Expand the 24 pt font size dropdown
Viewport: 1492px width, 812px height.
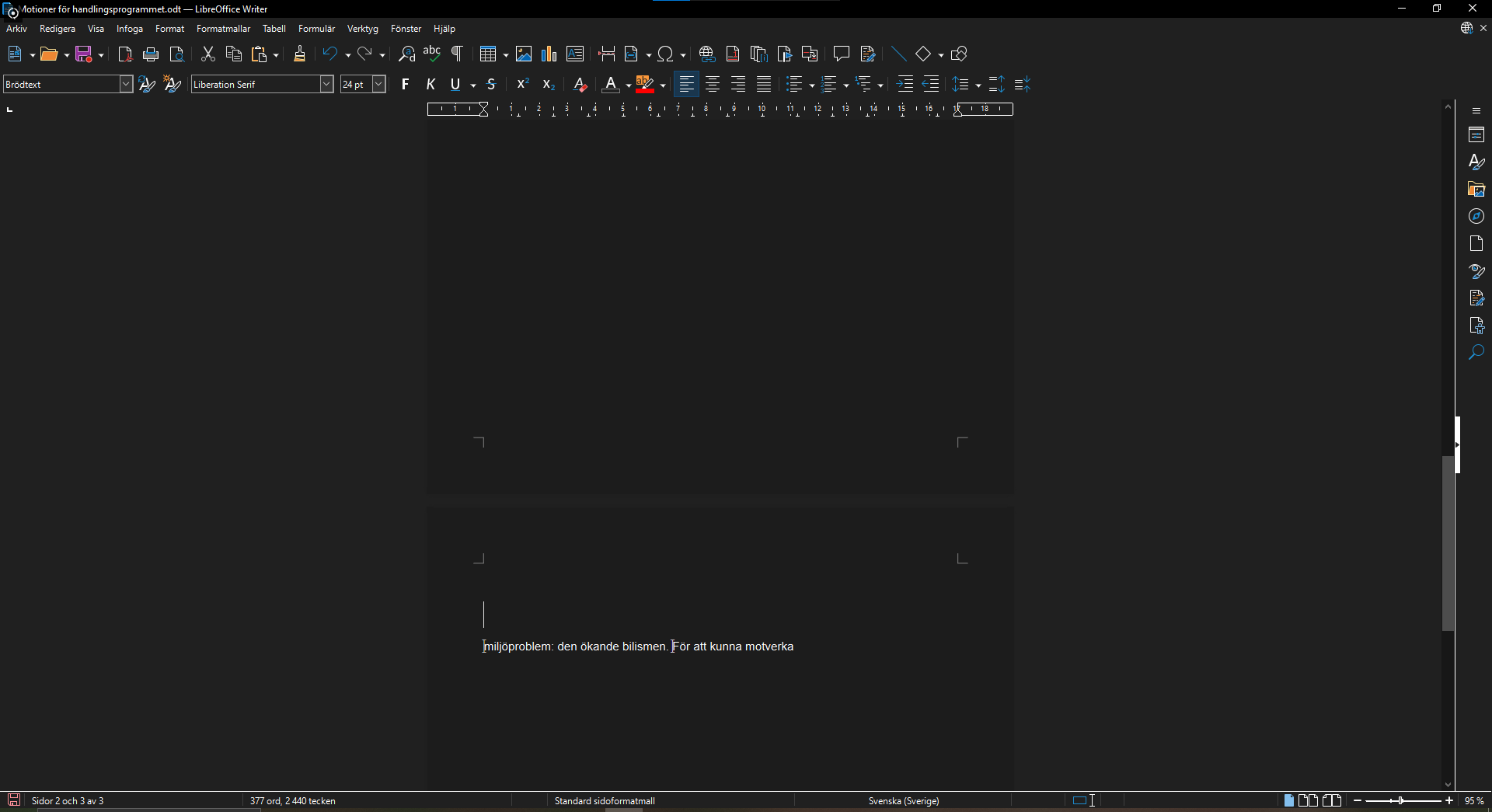pos(378,85)
